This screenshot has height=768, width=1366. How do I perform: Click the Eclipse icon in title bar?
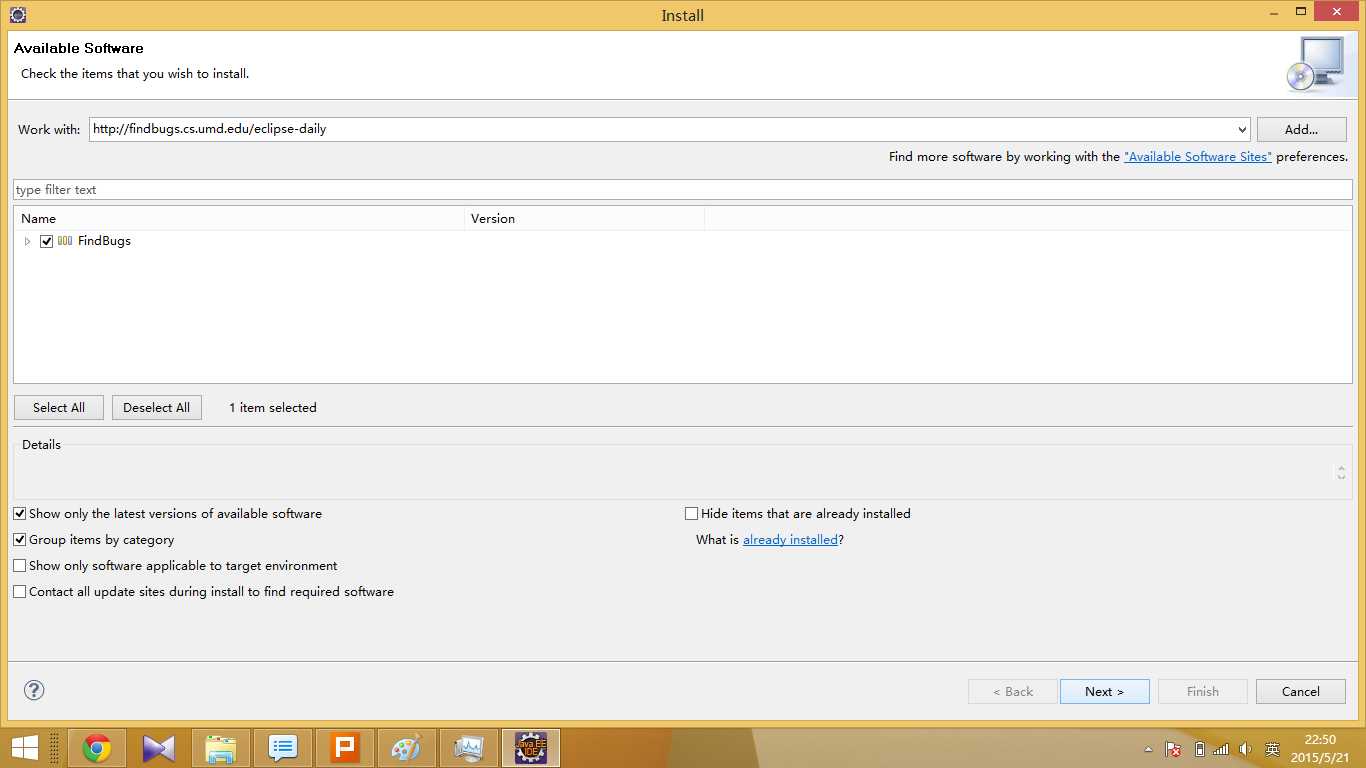(x=17, y=15)
